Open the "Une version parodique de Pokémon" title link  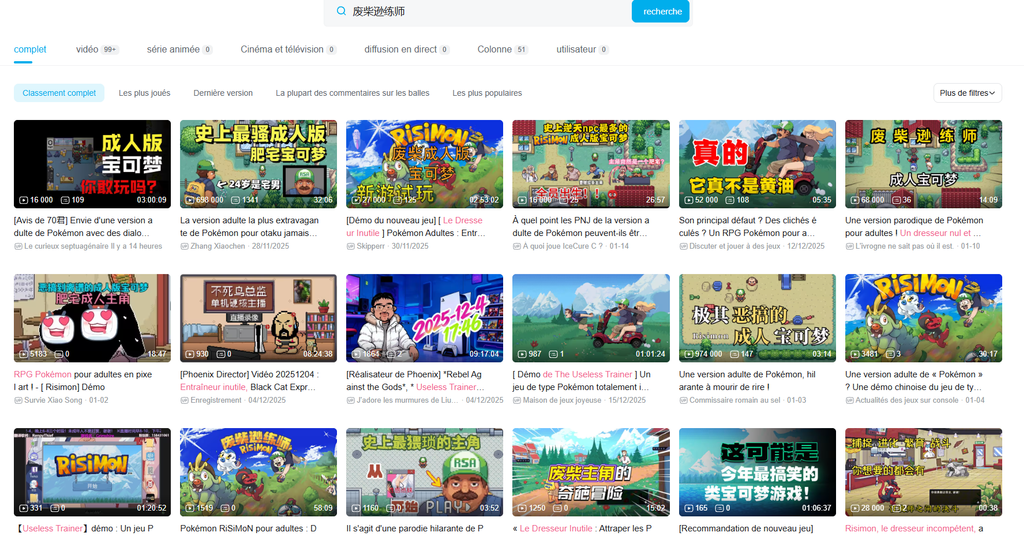click(x=913, y=220)
